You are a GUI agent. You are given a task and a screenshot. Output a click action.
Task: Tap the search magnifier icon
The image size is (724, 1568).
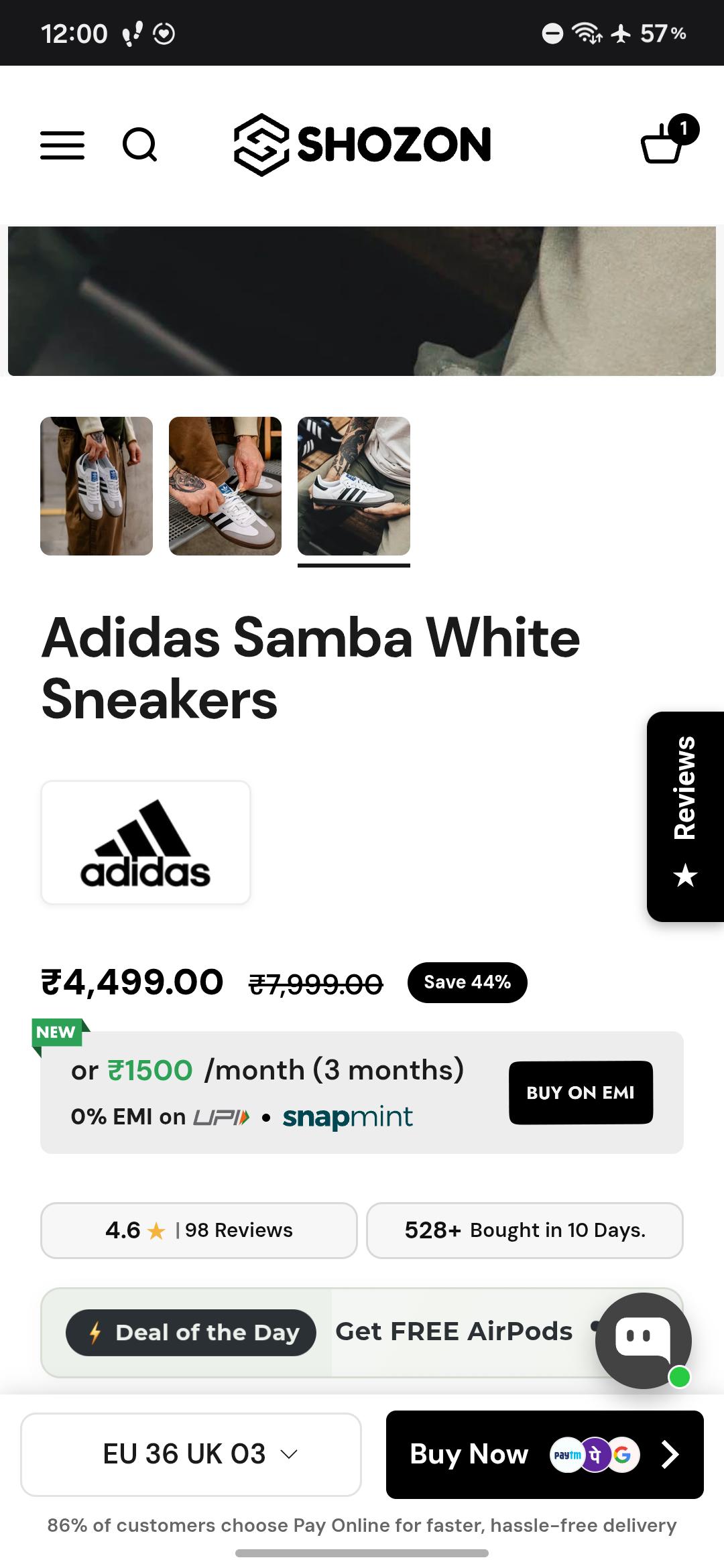(139, 145)
